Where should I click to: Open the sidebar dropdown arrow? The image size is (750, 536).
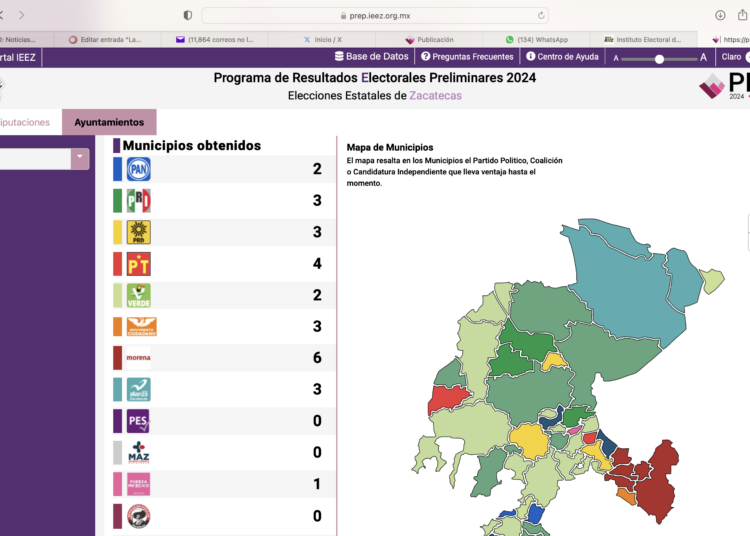click(x=79, y=158)
